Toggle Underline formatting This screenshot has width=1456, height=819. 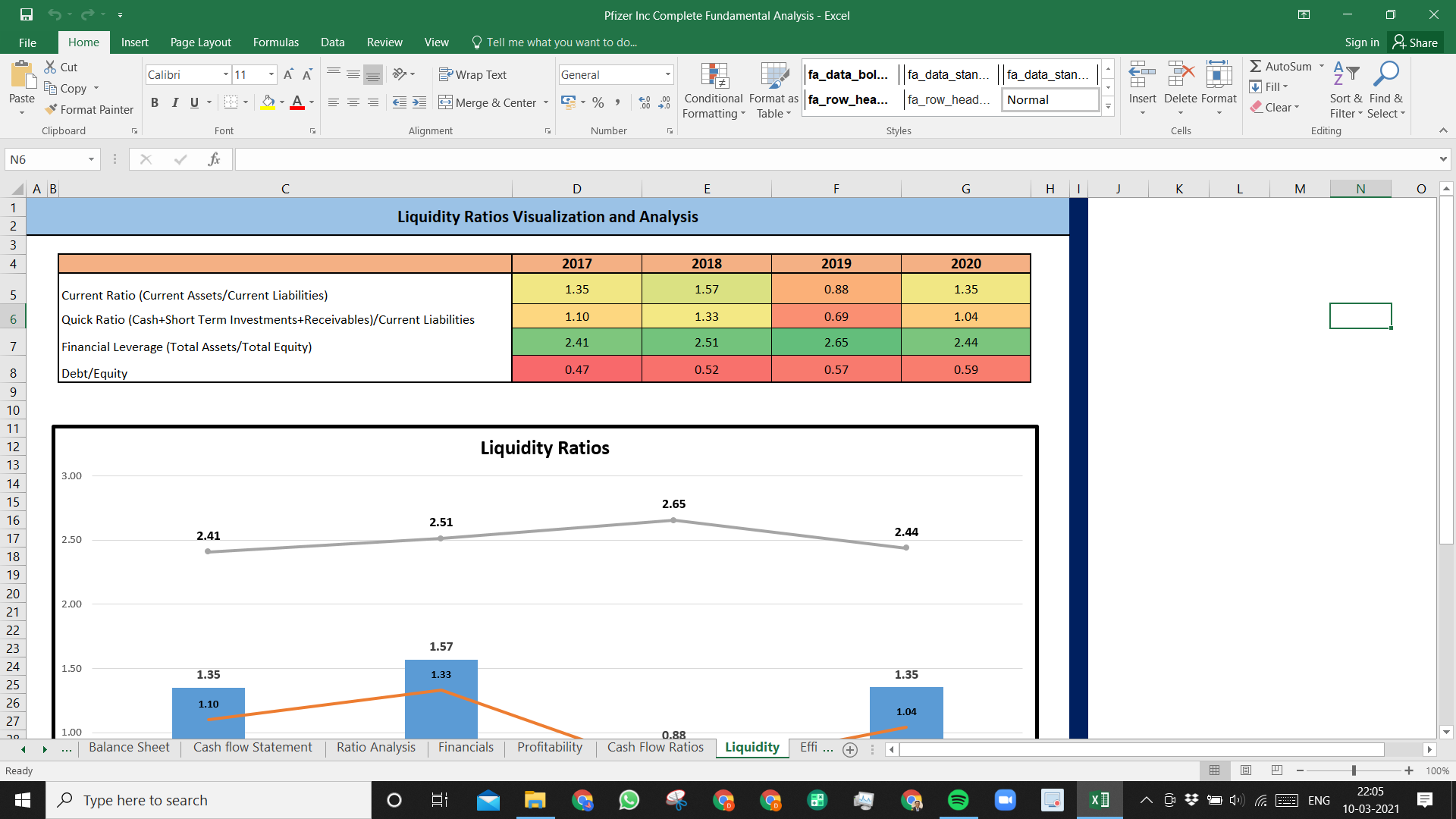[x=194, y=102]
